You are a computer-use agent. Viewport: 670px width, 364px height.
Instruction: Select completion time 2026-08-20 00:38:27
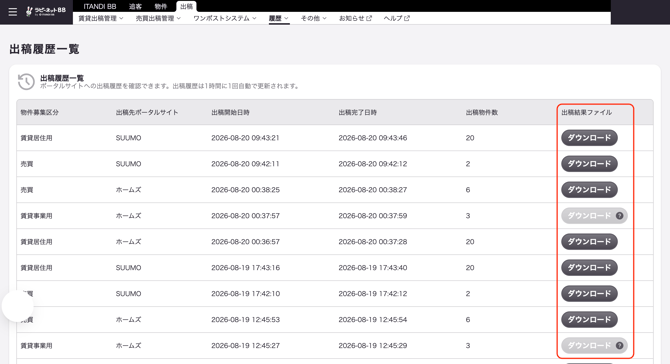coord(373,190)
